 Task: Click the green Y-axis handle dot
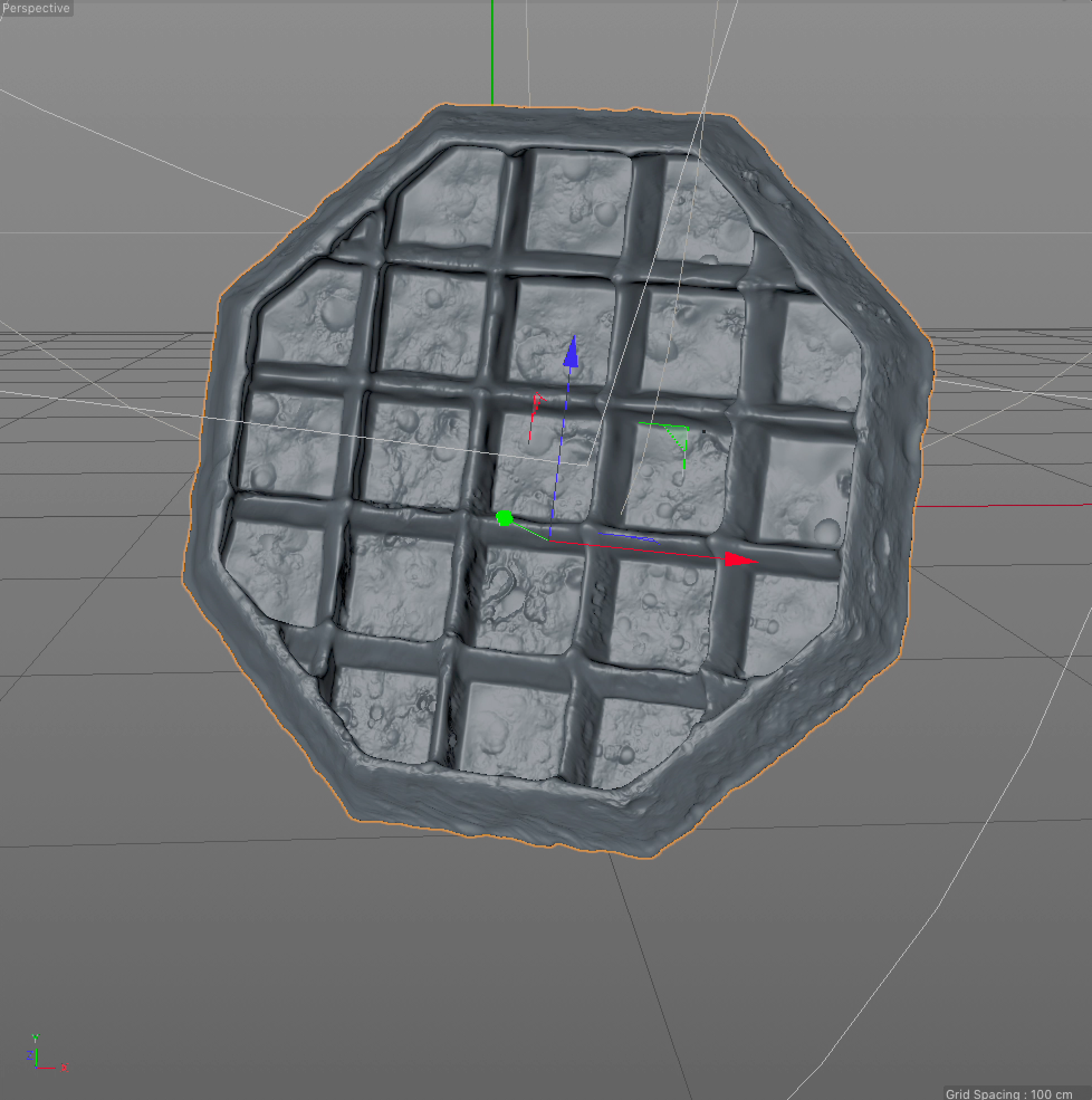[504, 518]
